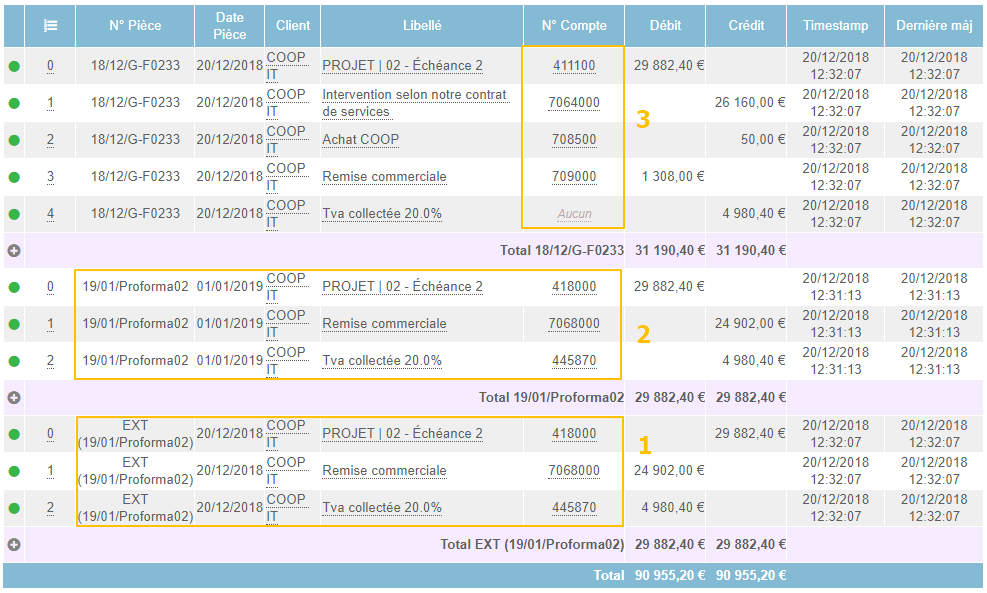Expand the Total 19/01/Proforma02 group plus icon
The image size is (987, 593).
pos(14,397)
